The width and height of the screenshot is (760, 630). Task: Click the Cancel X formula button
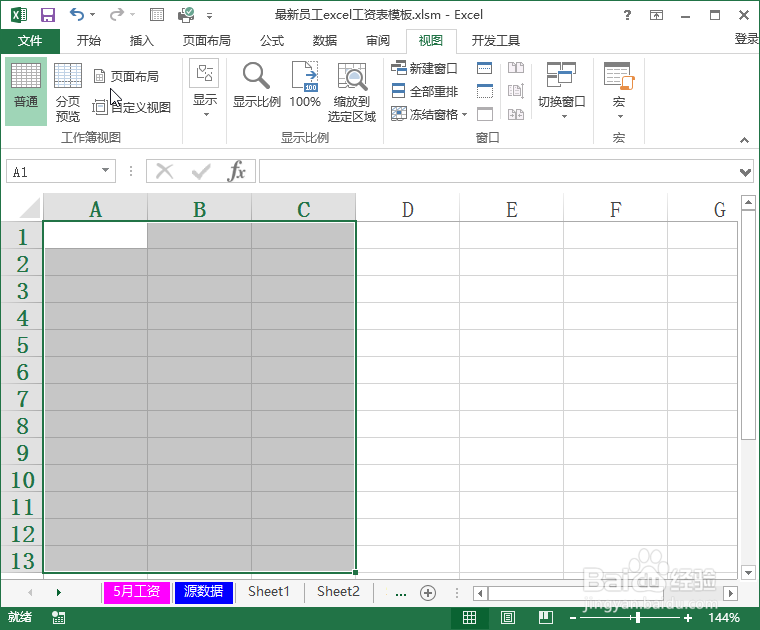pyautogui.click(x=165, y=172)
